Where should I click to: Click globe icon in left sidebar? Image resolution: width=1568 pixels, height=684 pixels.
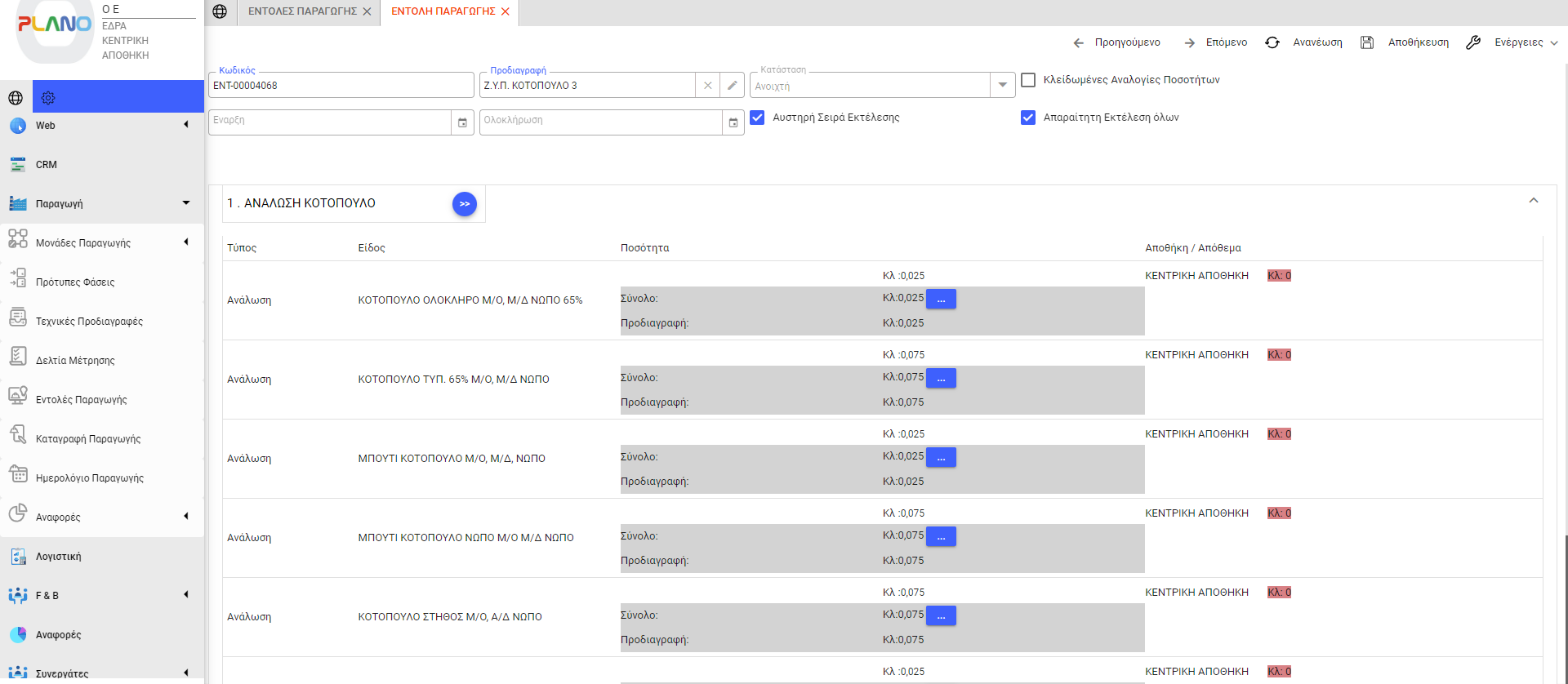(16, 98)
